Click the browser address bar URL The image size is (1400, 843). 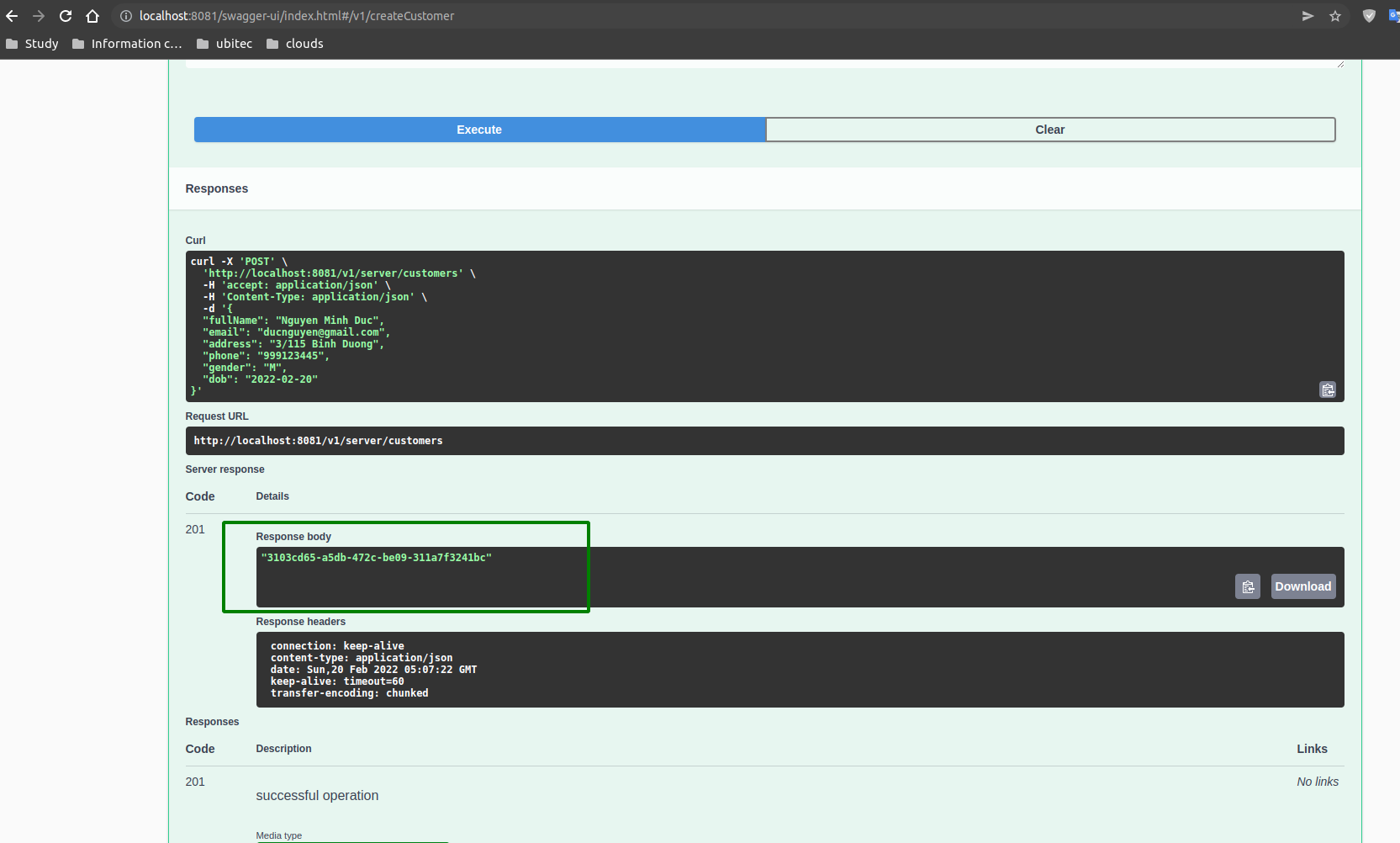[x=297, y=16]
